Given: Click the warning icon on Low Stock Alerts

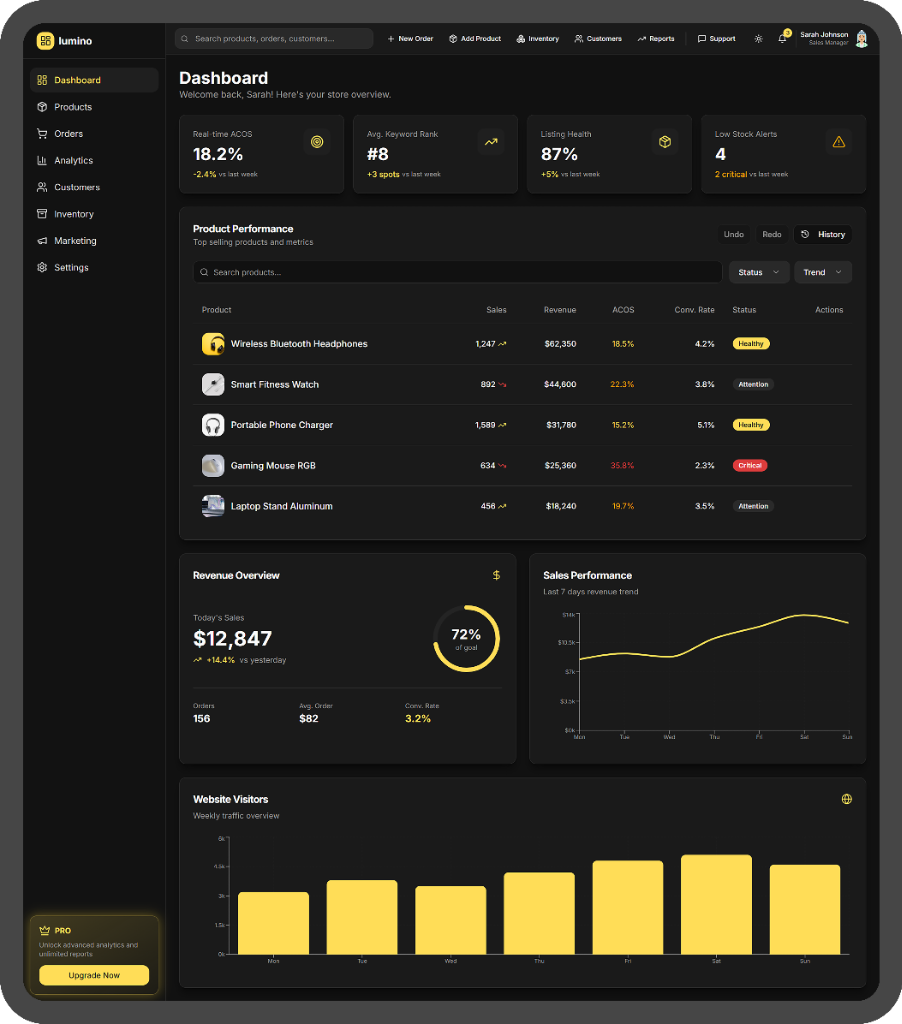Looking at the screenshot, I should tap(839, 141).
